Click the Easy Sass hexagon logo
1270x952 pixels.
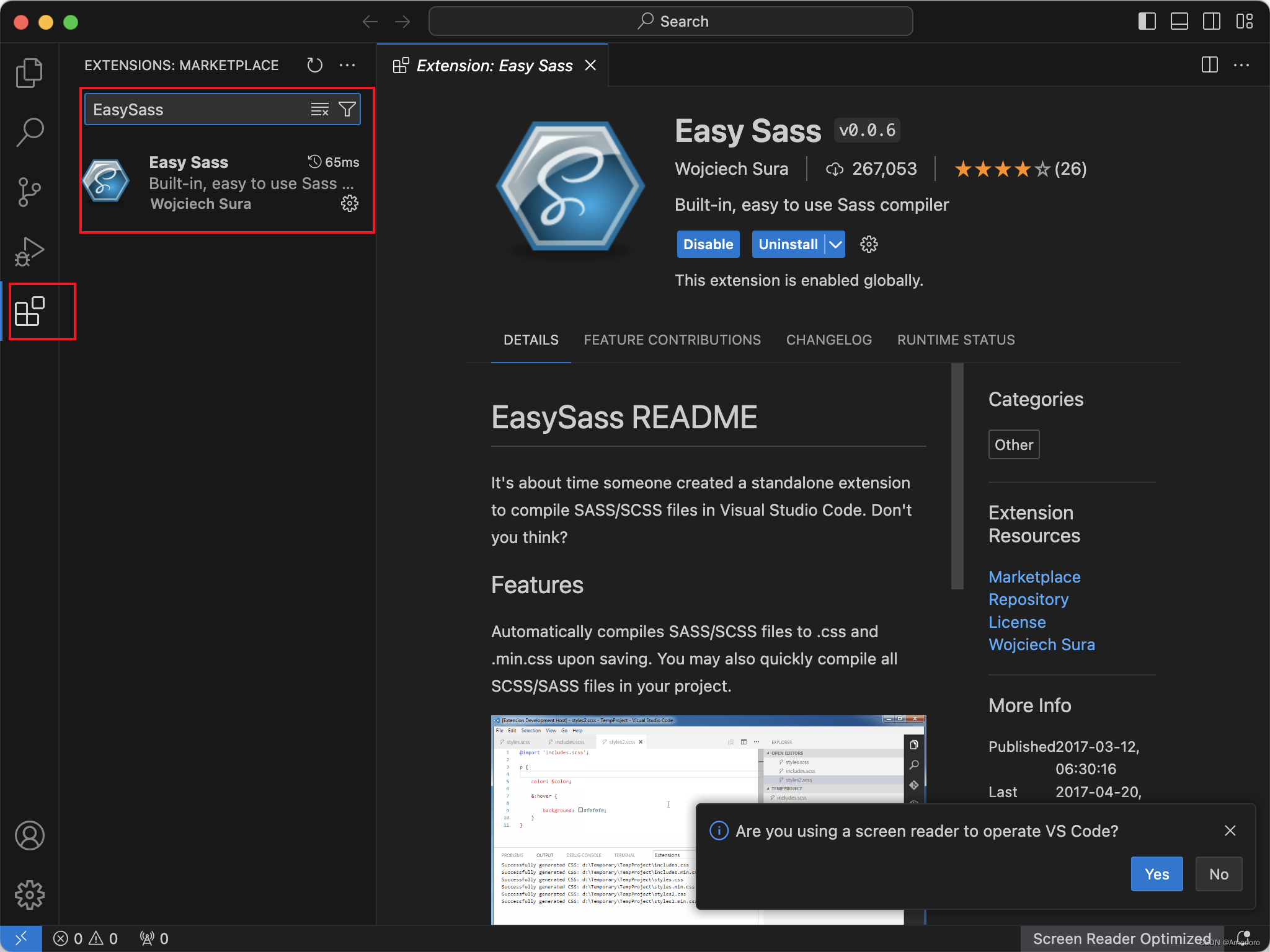coord(570,187)
